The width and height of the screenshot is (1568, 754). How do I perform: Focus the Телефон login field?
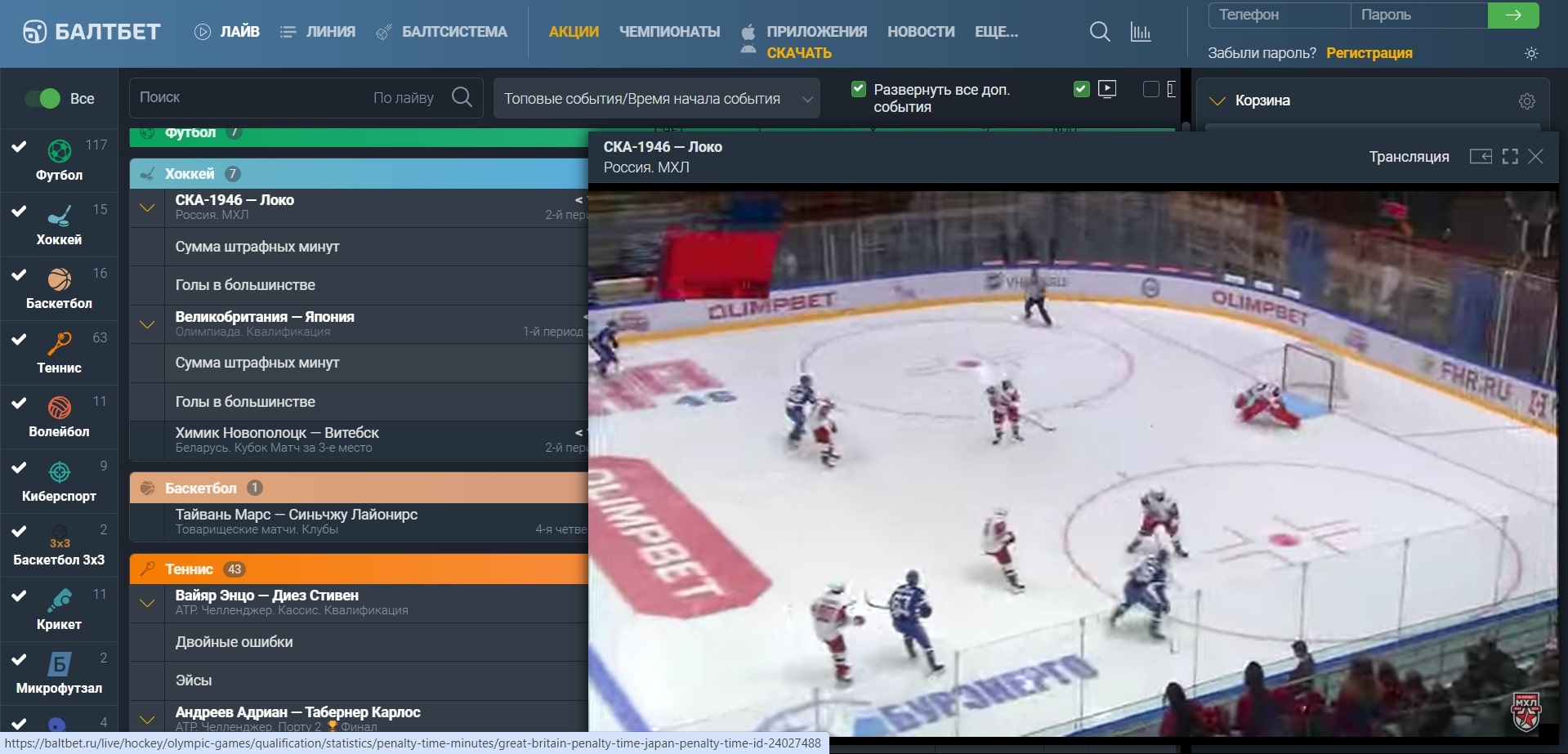[x=1279, y=15]
